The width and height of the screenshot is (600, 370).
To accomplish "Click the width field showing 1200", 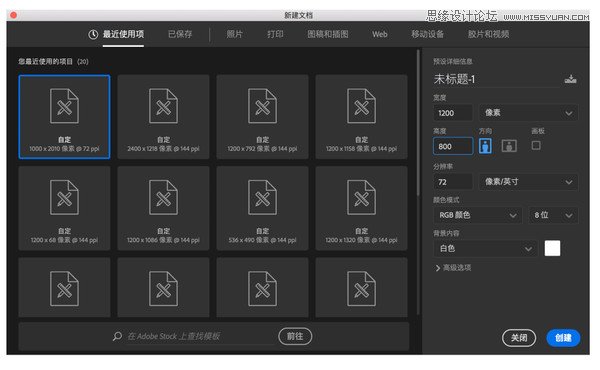I will pyautogui.click(x=453, y=113).
